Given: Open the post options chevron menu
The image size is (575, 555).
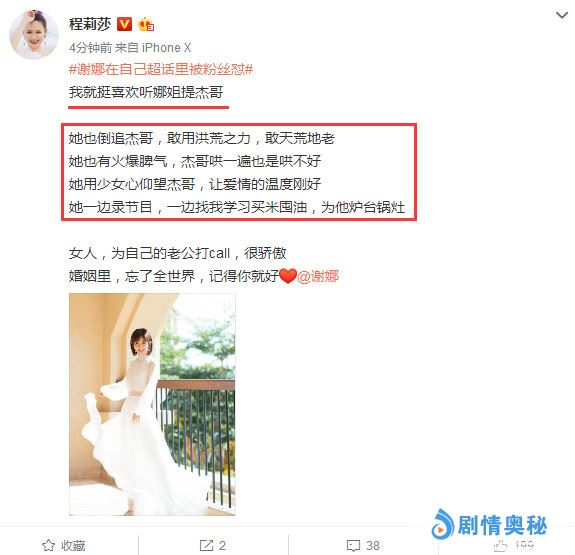Looking at the screenshot, I should coord(561,15).
